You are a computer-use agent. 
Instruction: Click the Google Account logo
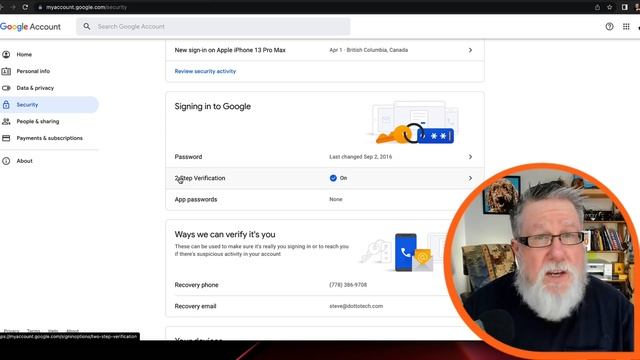[30, 27]
